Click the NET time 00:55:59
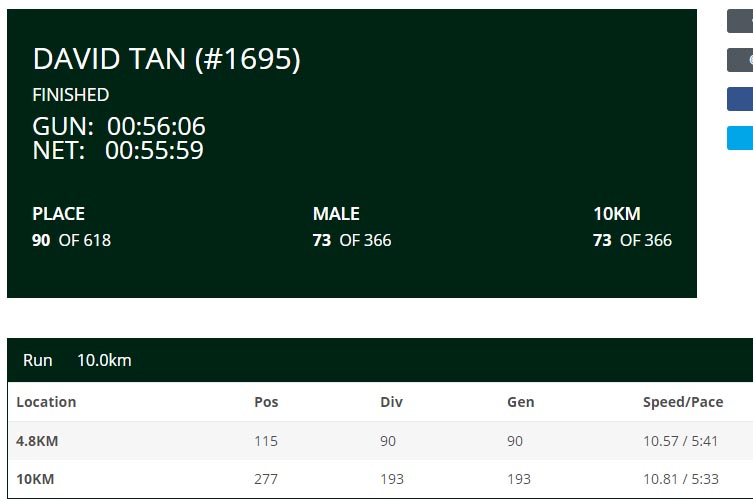The image size is (753, 501). (x=154, y=150)
